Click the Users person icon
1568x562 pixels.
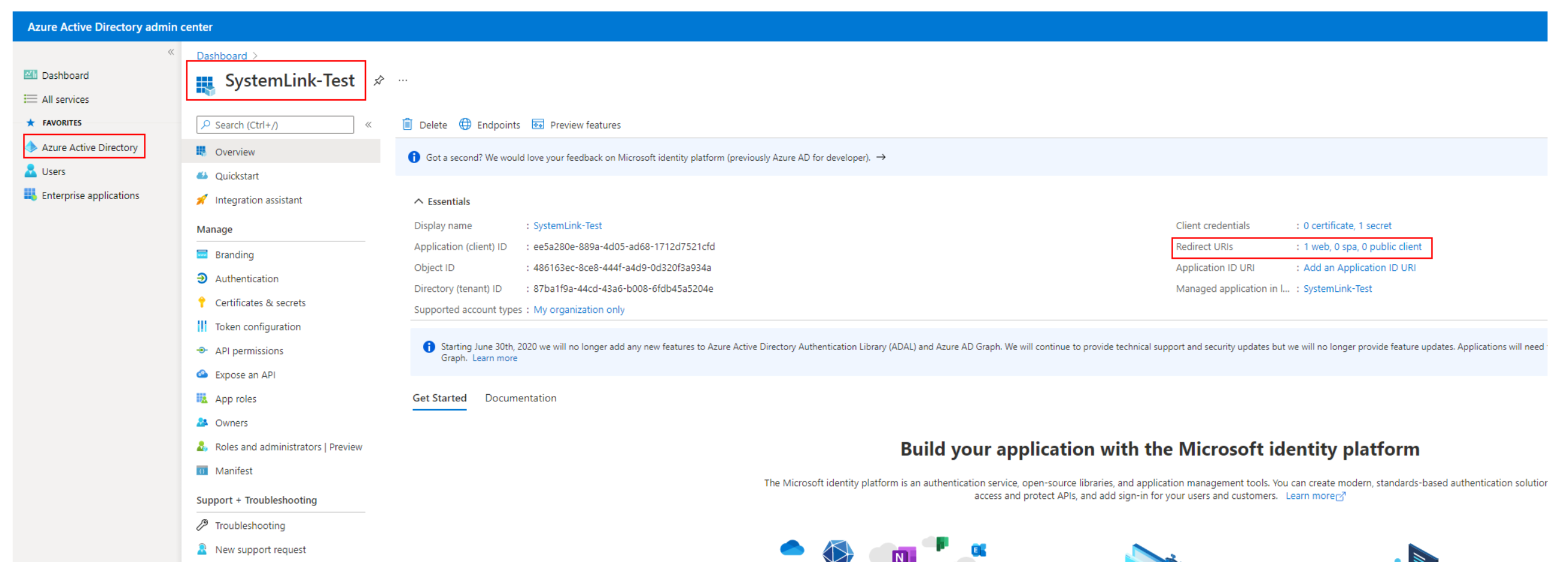pyautogui.click(x=31, y=171)
